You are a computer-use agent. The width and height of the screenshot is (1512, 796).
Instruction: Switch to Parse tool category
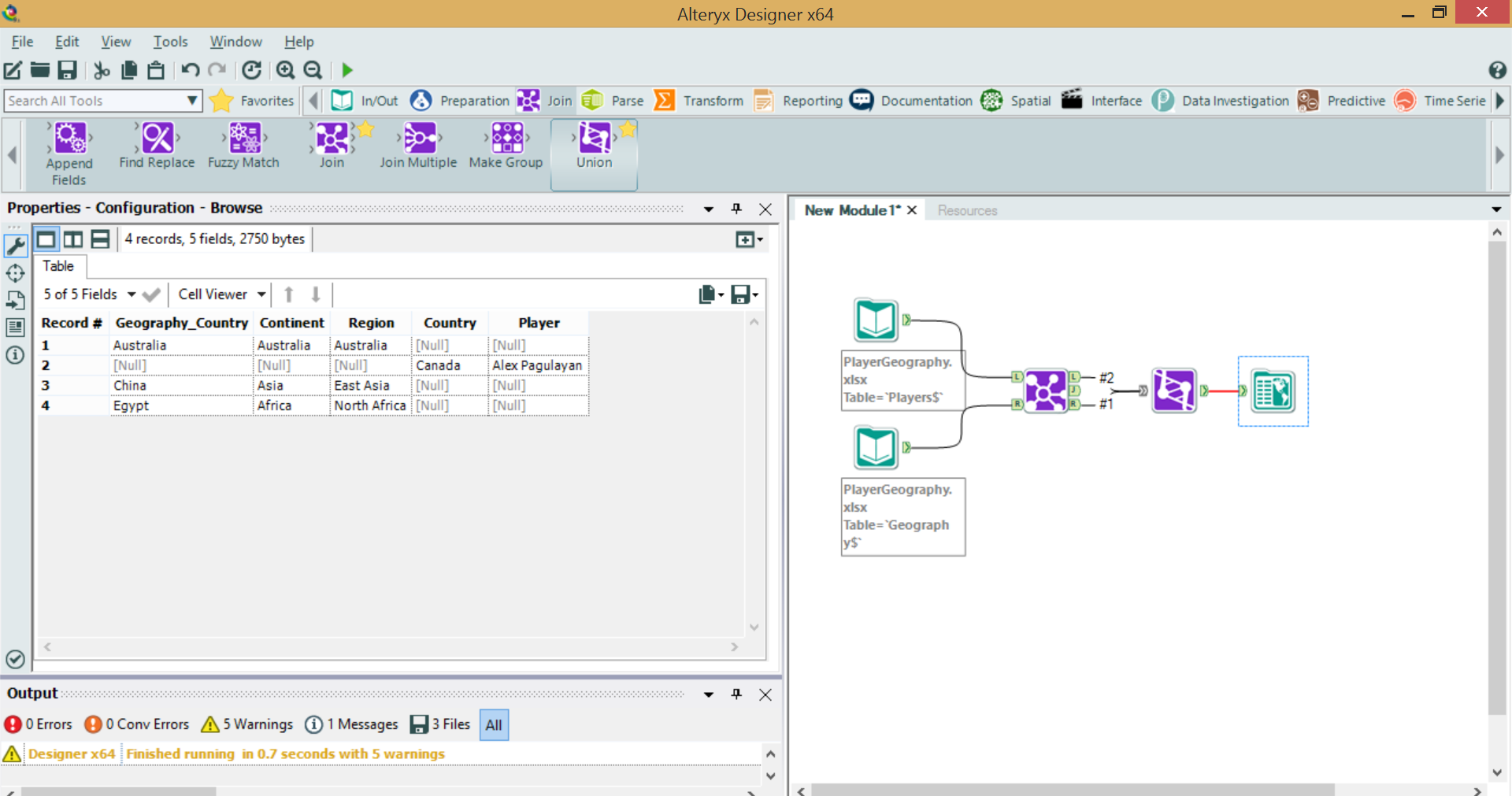[x=613, y=101]
